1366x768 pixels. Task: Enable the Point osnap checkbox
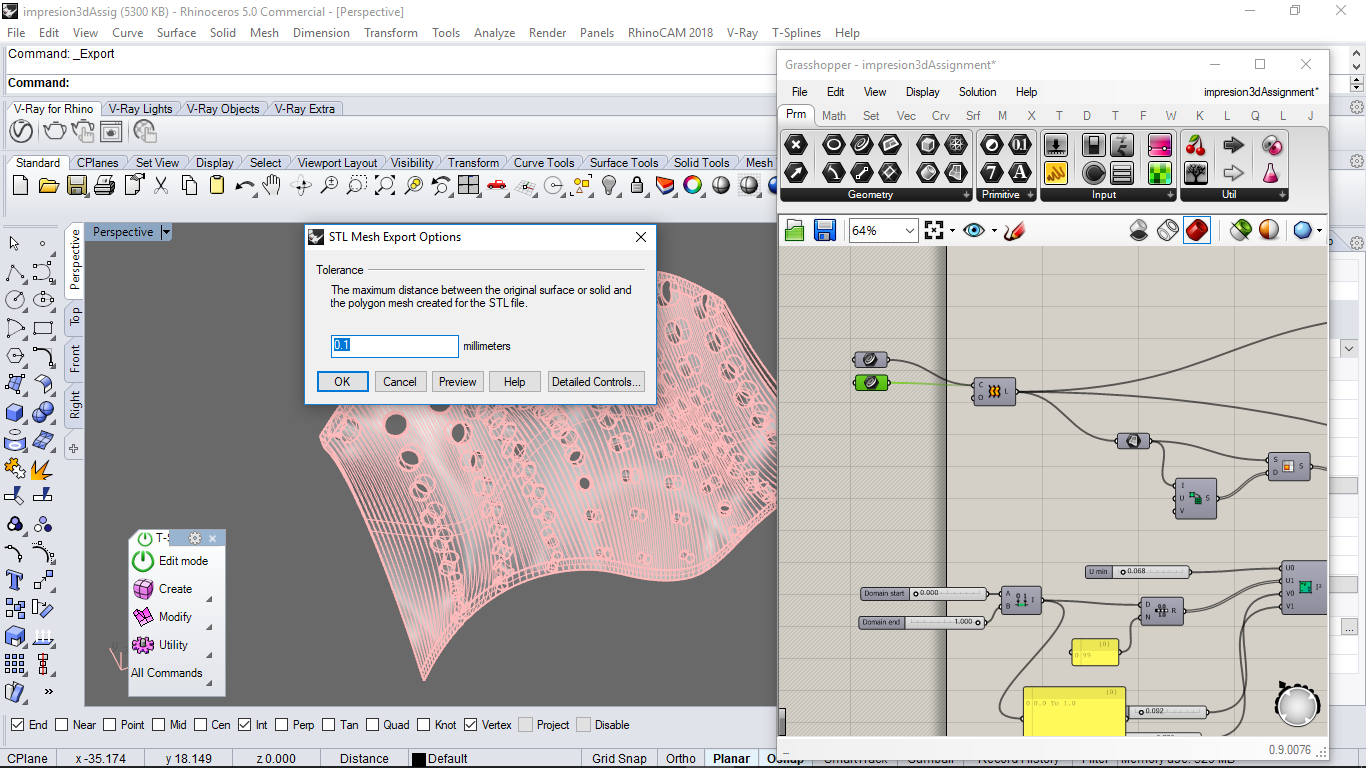(109, 725)
